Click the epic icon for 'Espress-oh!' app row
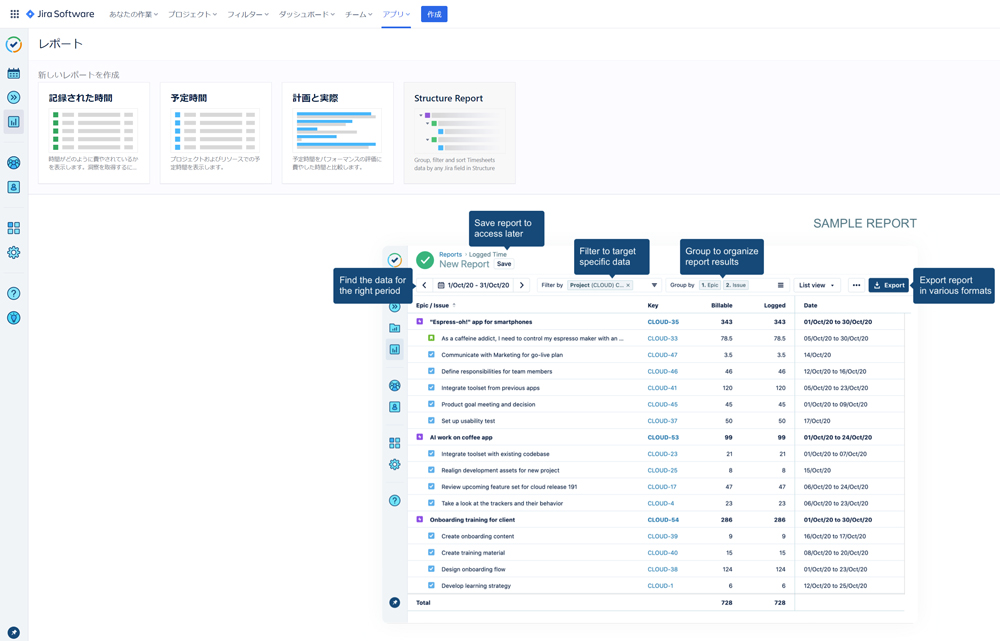Screen dimensions: 1000x641 [x=420, y=321]
